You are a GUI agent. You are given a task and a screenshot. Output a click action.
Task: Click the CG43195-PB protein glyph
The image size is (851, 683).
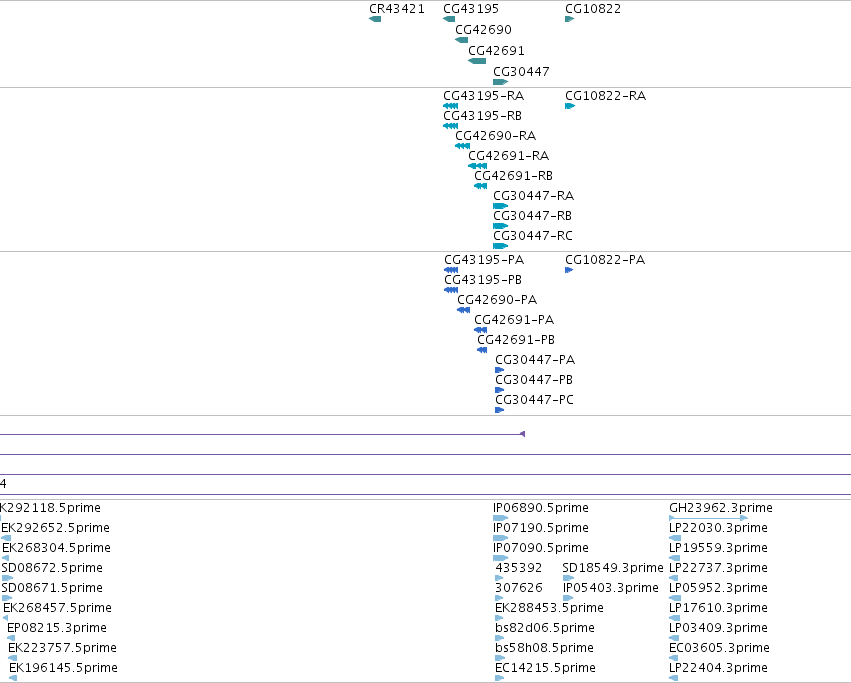451,290
